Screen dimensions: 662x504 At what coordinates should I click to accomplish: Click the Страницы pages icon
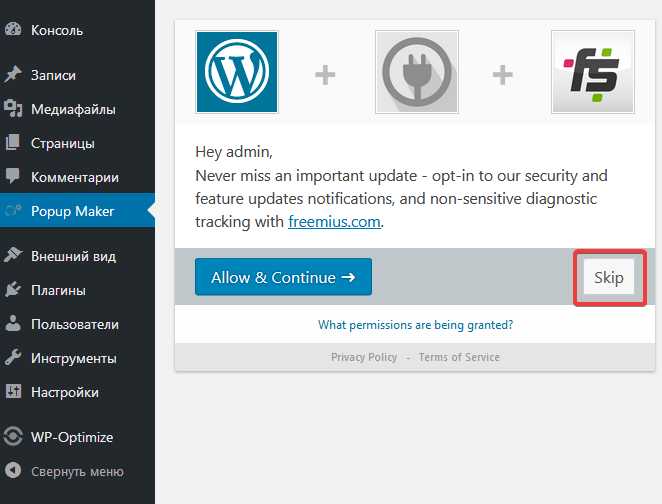point(13,142)
